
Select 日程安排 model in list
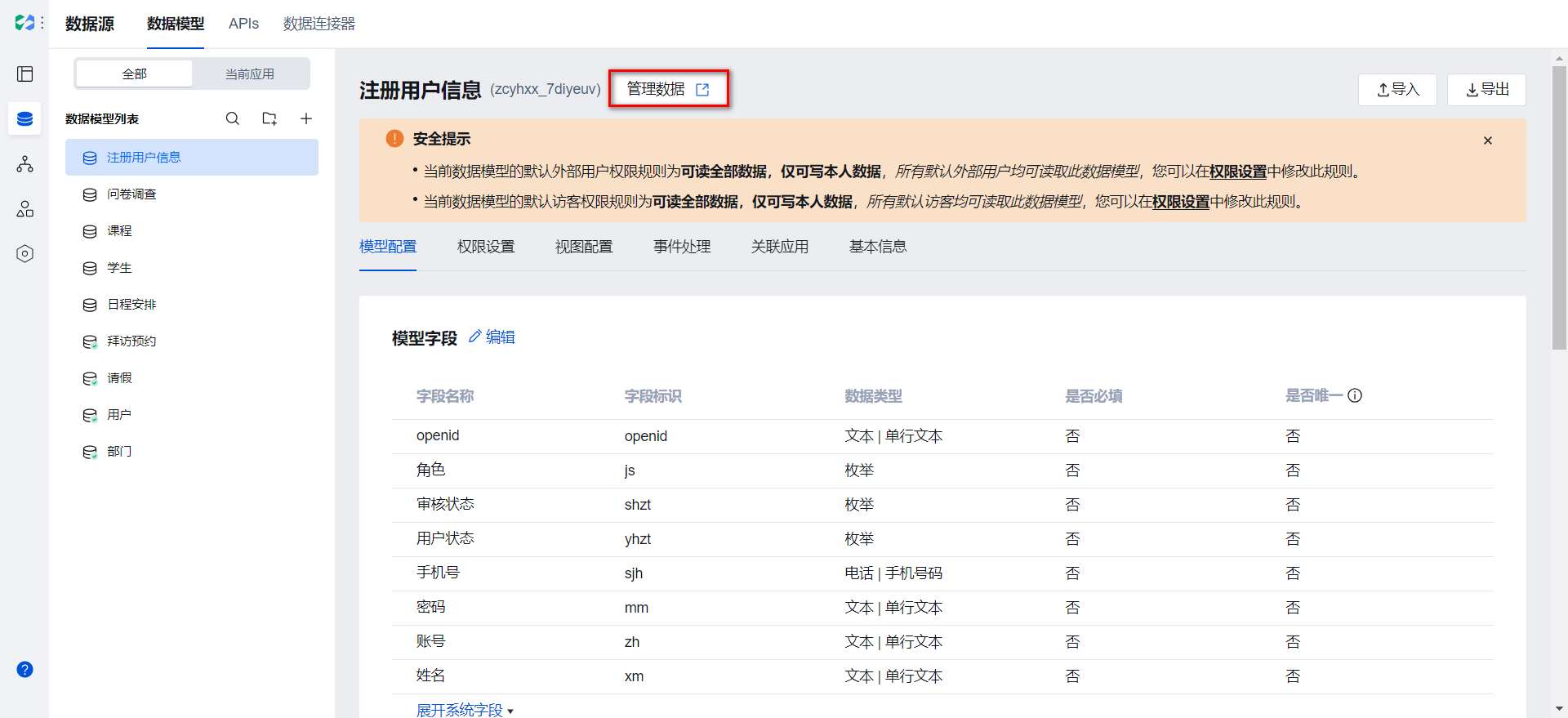point(192,305)
